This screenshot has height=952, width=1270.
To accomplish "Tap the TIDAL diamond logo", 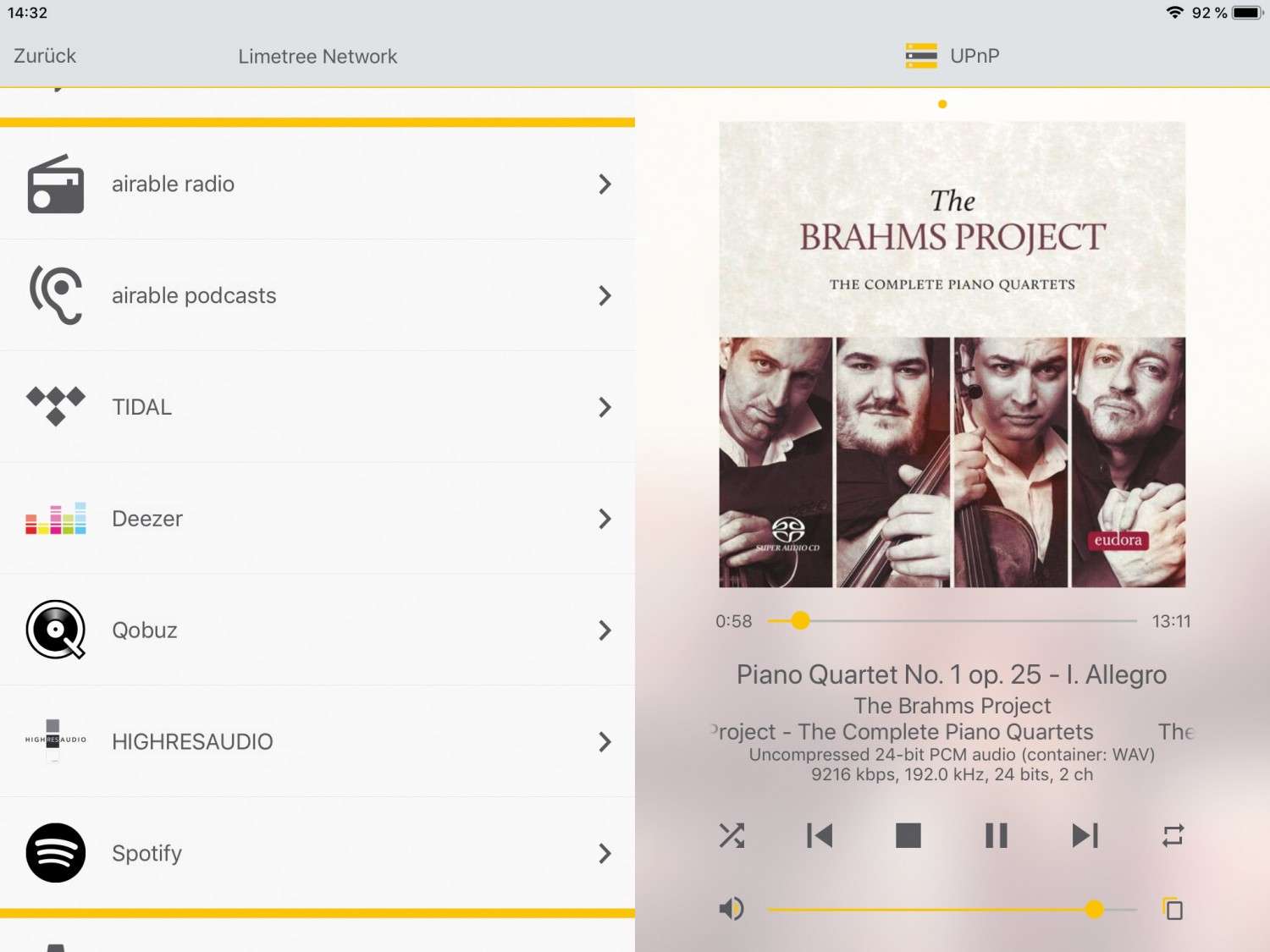I will click(x=56, y=406).
